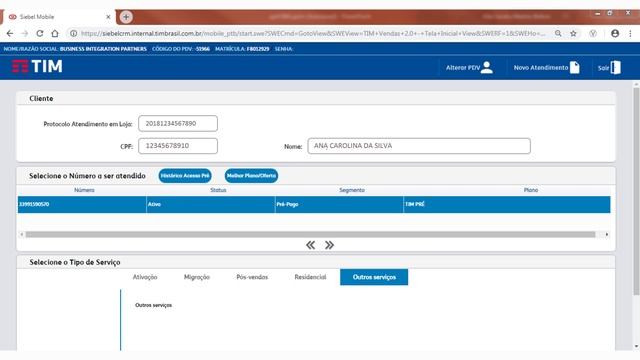
Task: Click the browser back arrow
Action: coord(10,33)
